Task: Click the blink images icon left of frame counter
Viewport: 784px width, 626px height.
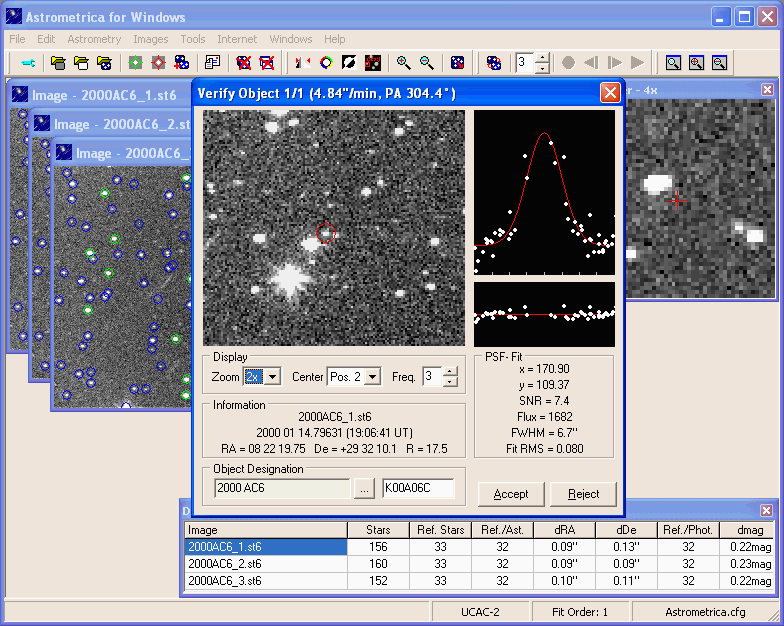Action: (x=494, y=62)
